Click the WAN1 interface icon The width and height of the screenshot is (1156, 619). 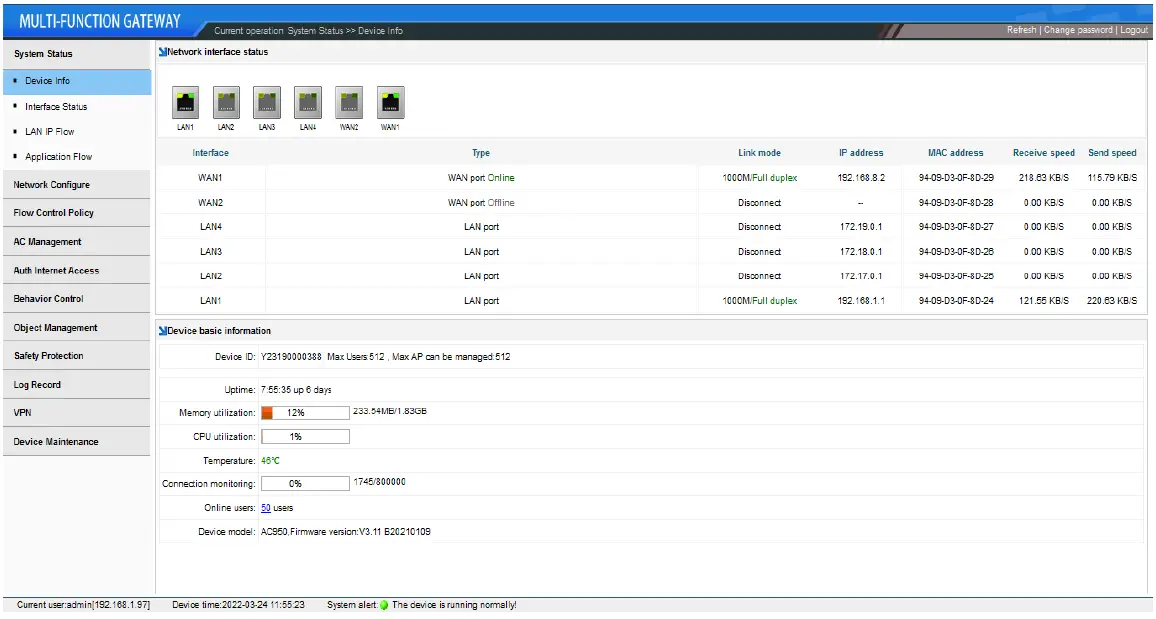click(x=390, y=100)
